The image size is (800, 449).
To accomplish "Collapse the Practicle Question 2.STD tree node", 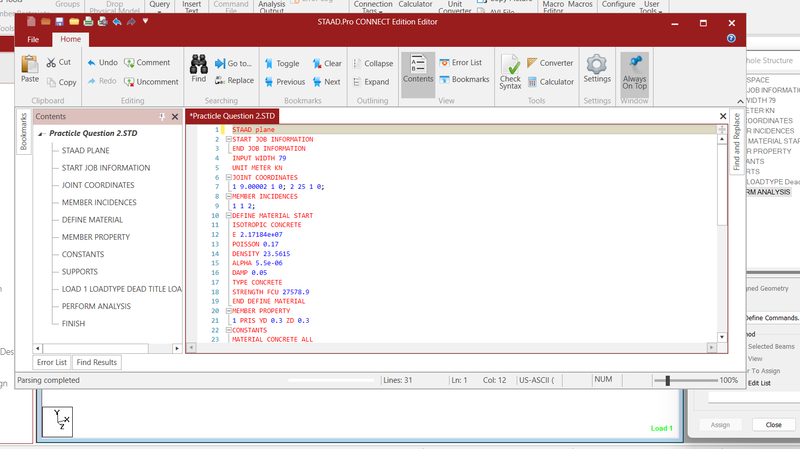I will coord(41,134).
